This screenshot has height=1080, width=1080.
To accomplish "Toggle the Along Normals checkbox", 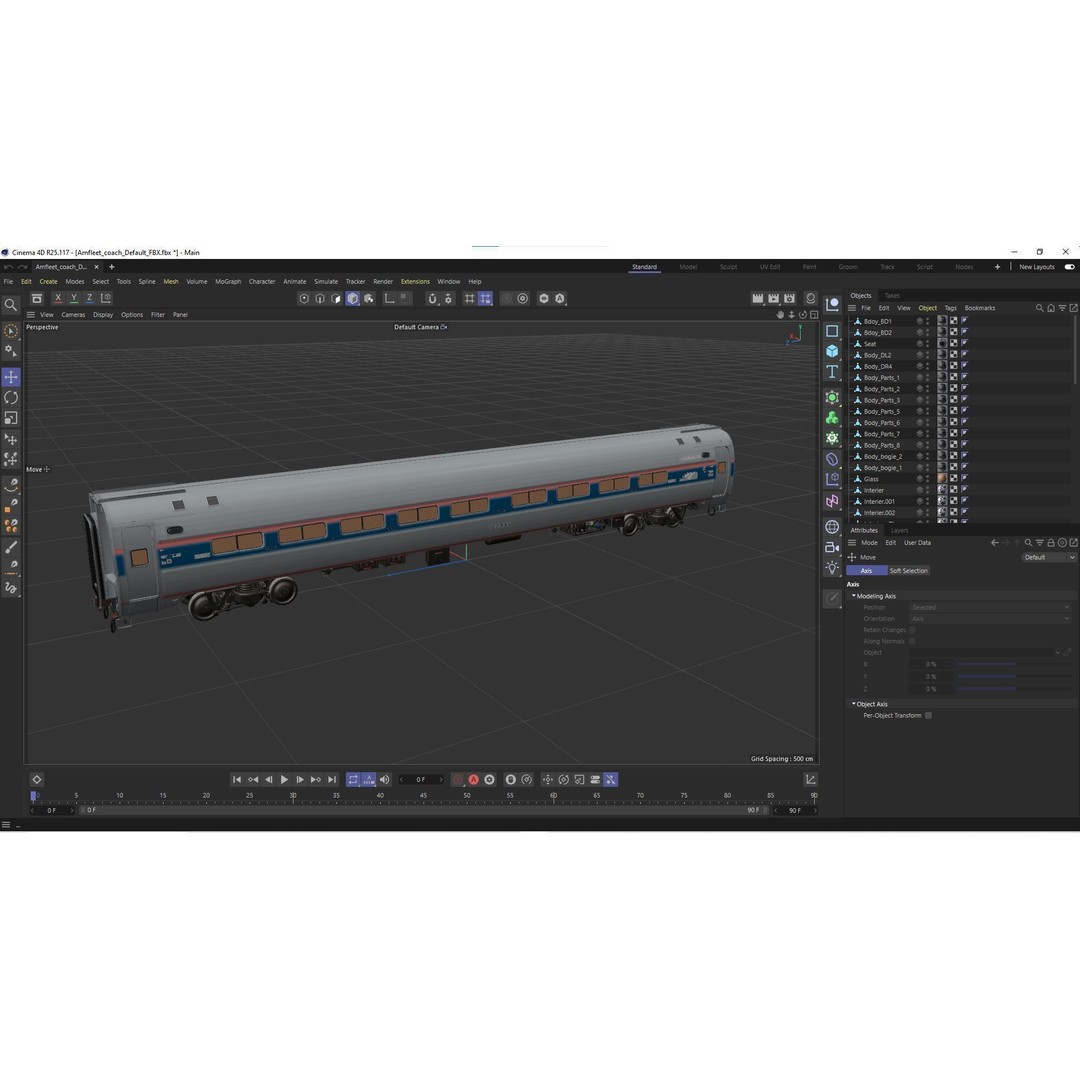I will [x=912, y=641].
